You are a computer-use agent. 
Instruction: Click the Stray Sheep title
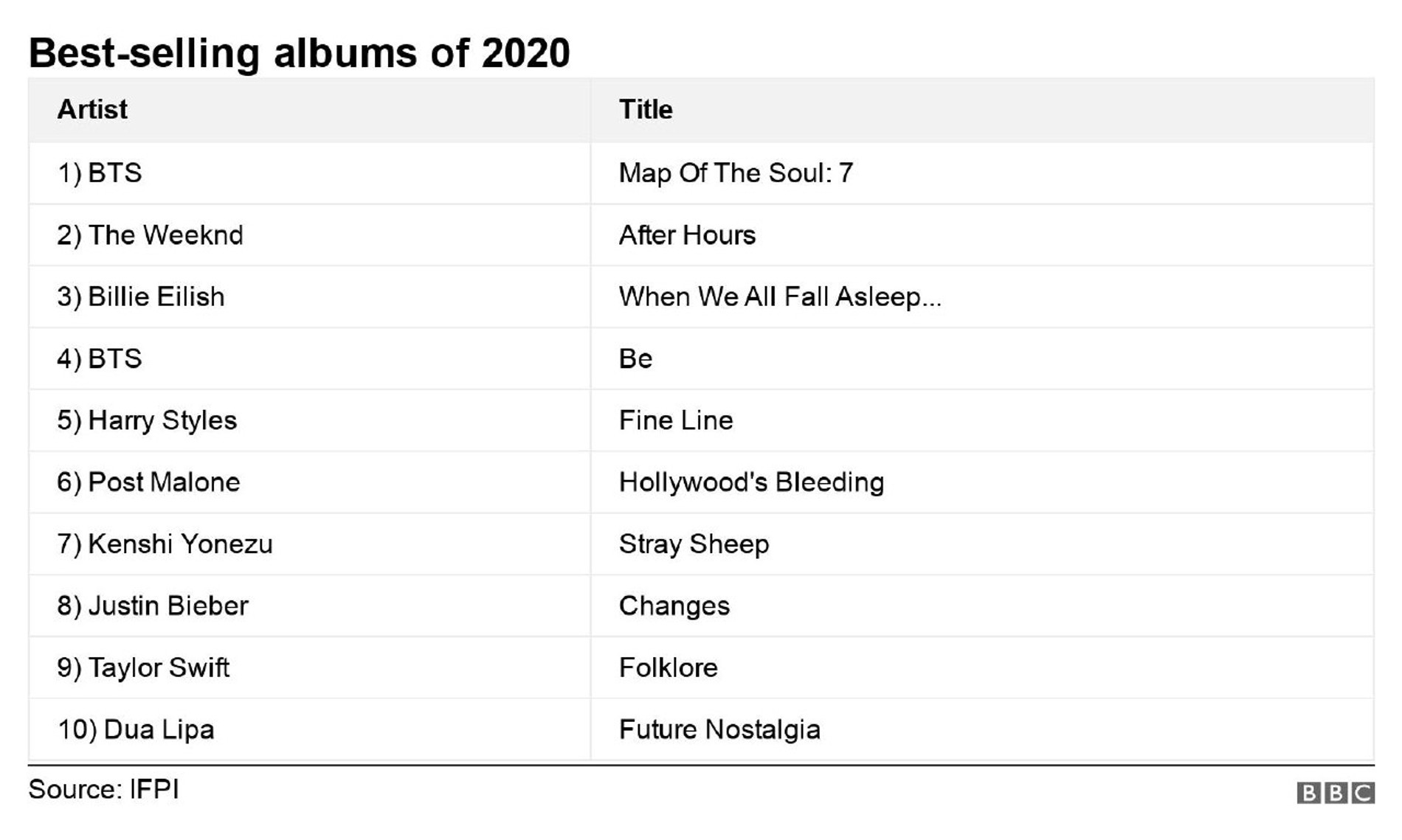pyautogui.click(x=694, y=545)
